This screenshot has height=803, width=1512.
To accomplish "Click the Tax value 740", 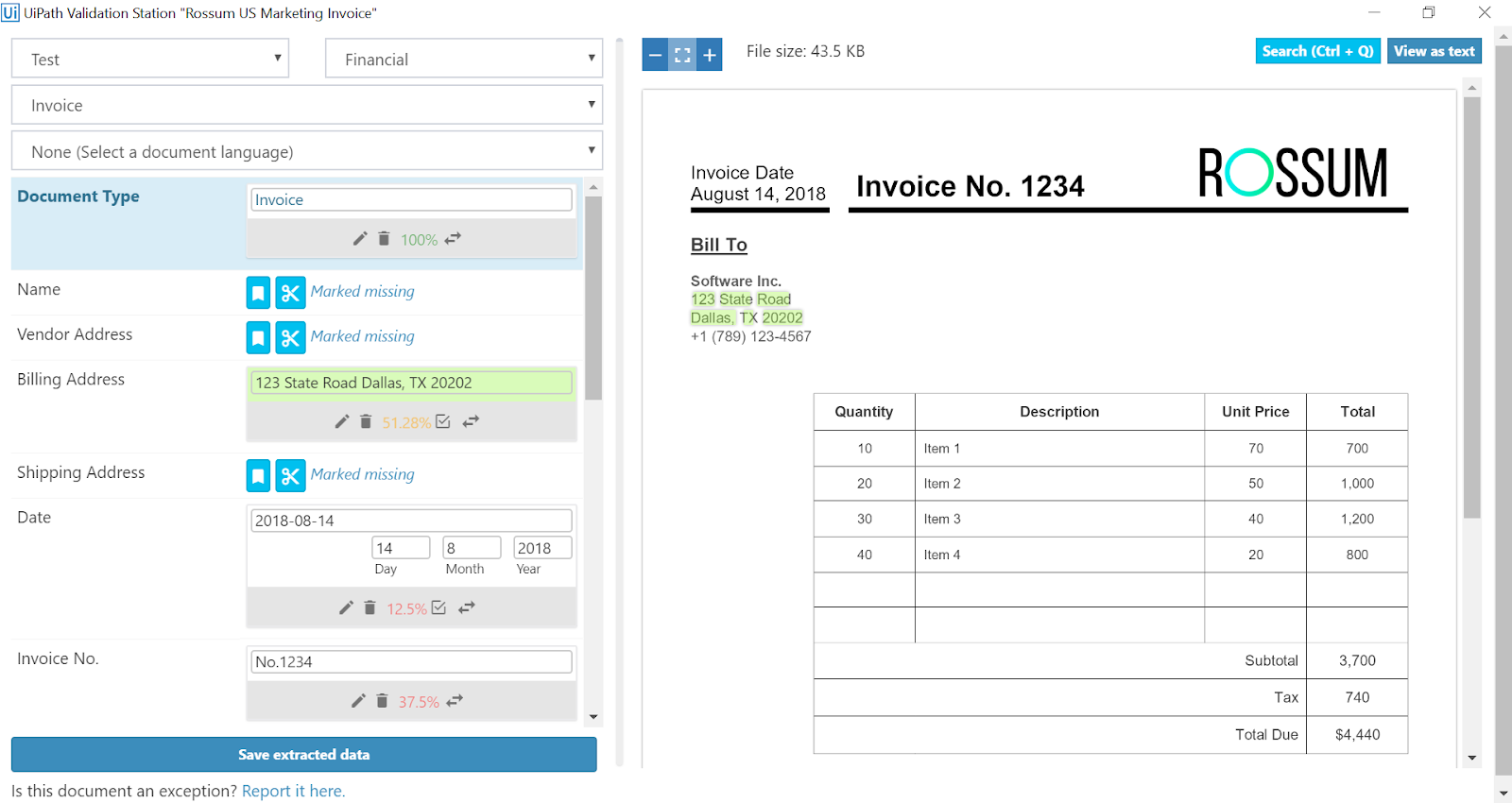I will pos(1357,697).
